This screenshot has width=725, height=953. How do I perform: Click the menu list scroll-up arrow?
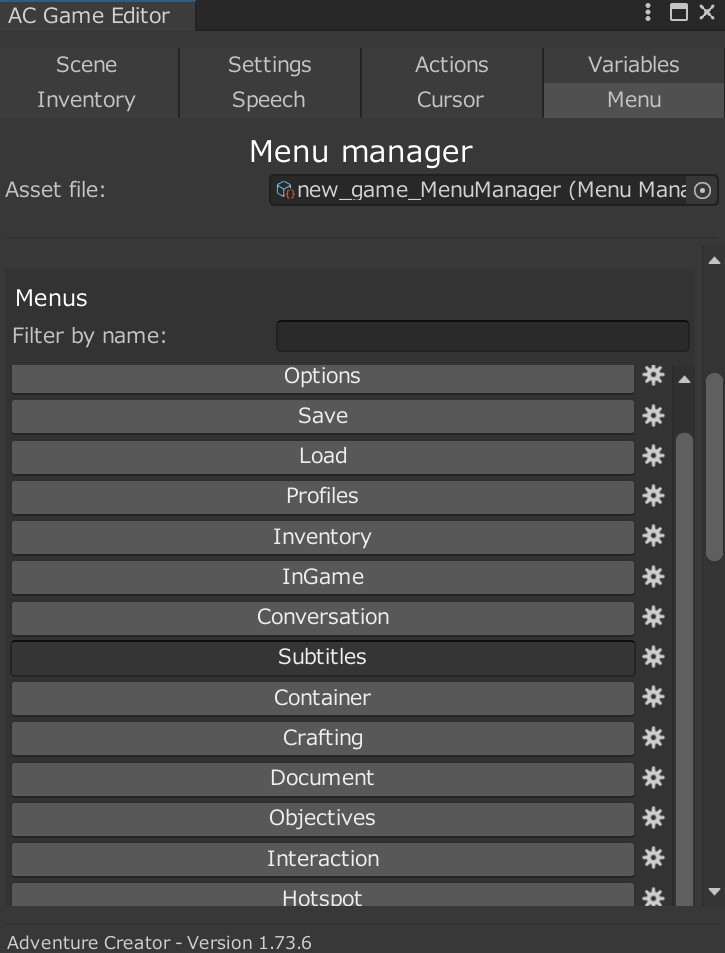[x=685, y=380]
